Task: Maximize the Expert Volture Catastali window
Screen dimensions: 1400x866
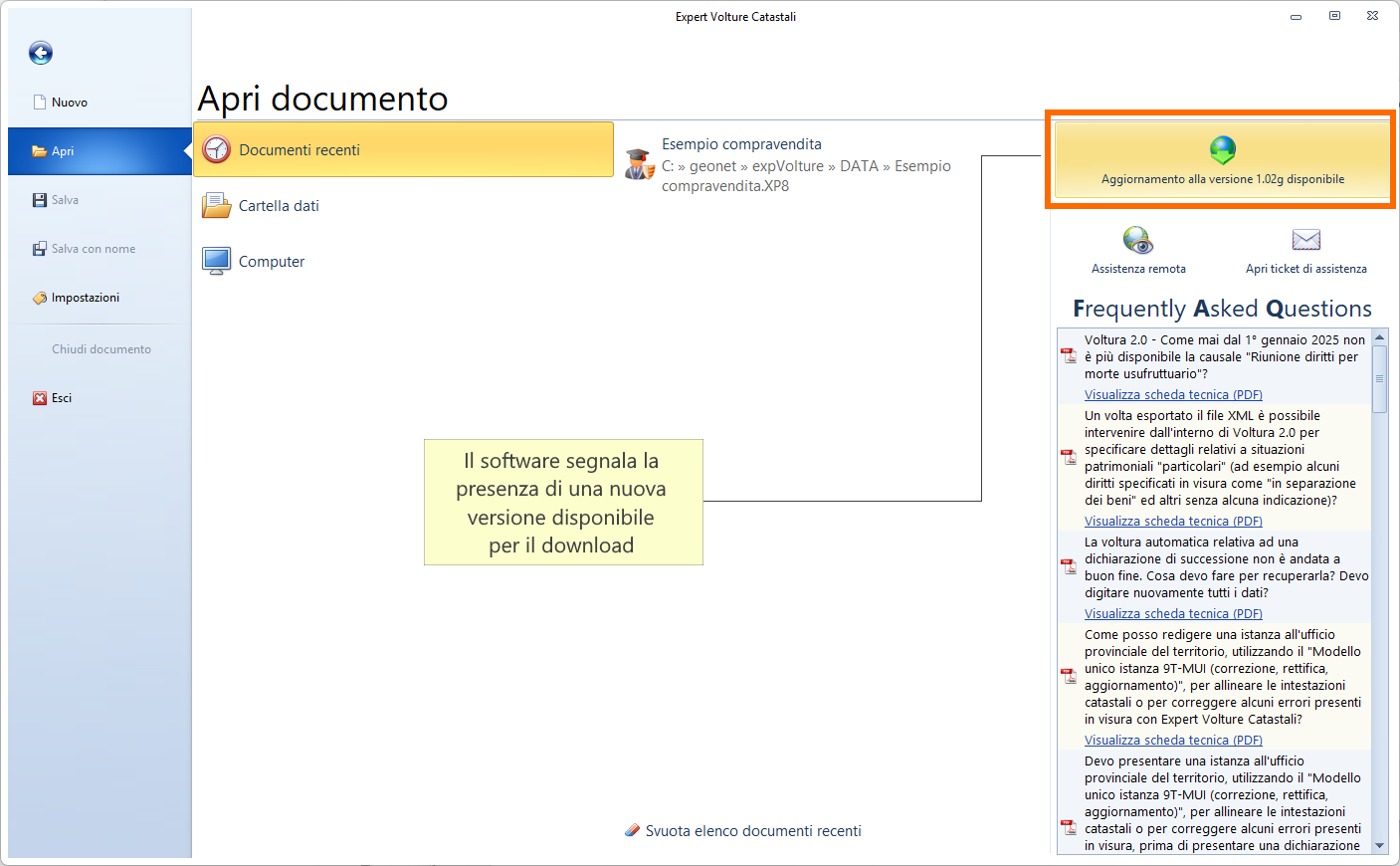Action: pos(1334,16)
